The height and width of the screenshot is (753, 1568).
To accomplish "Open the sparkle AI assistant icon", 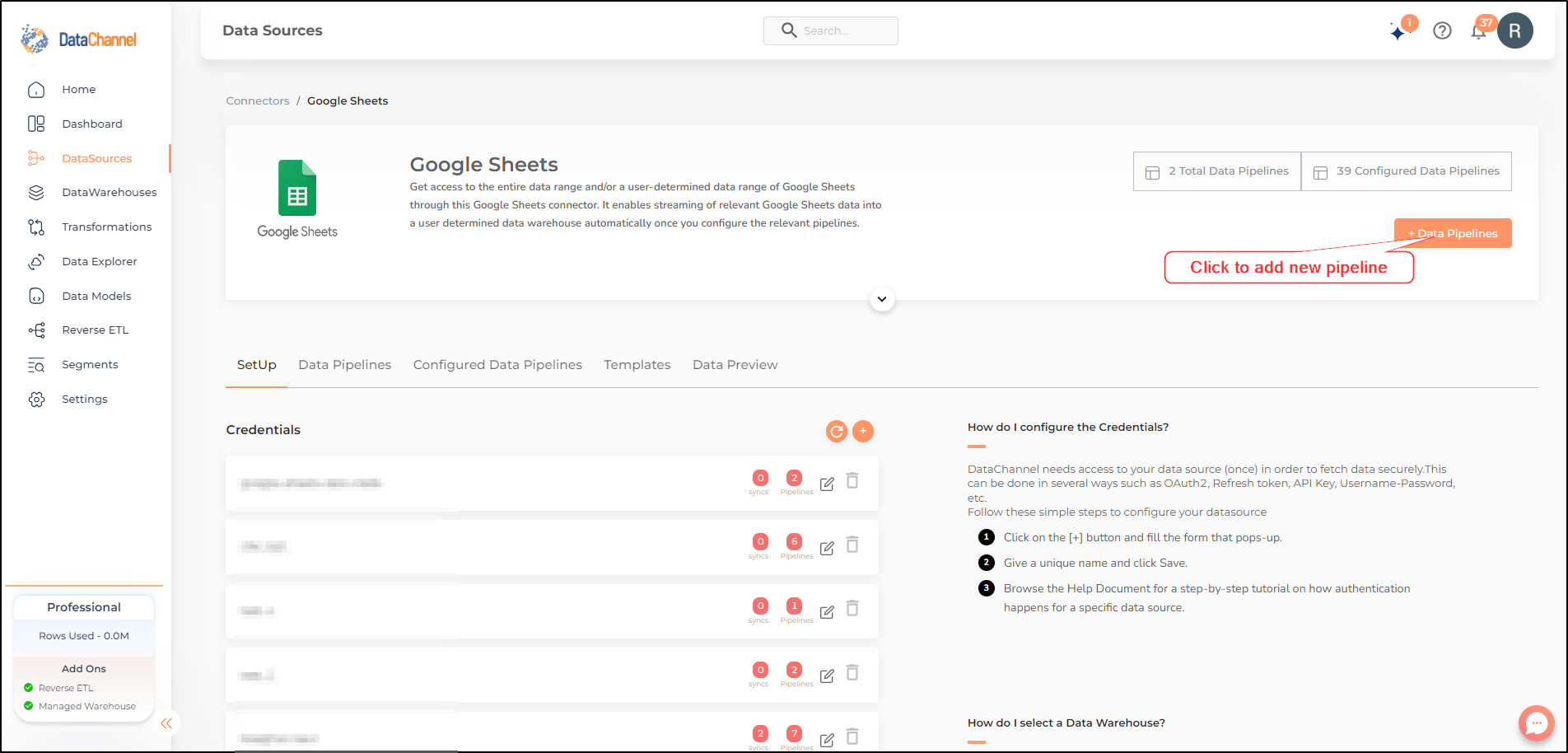I will tap(1398, 31).
